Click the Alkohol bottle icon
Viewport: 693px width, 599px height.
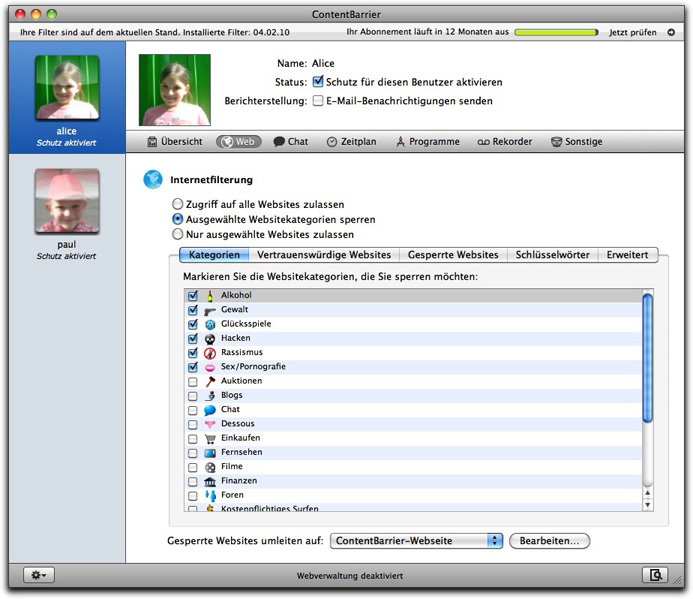point(210,296)
